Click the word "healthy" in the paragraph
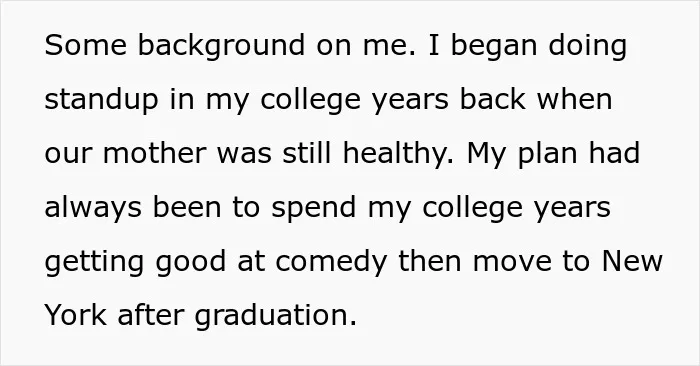 [x=396, y=155]
